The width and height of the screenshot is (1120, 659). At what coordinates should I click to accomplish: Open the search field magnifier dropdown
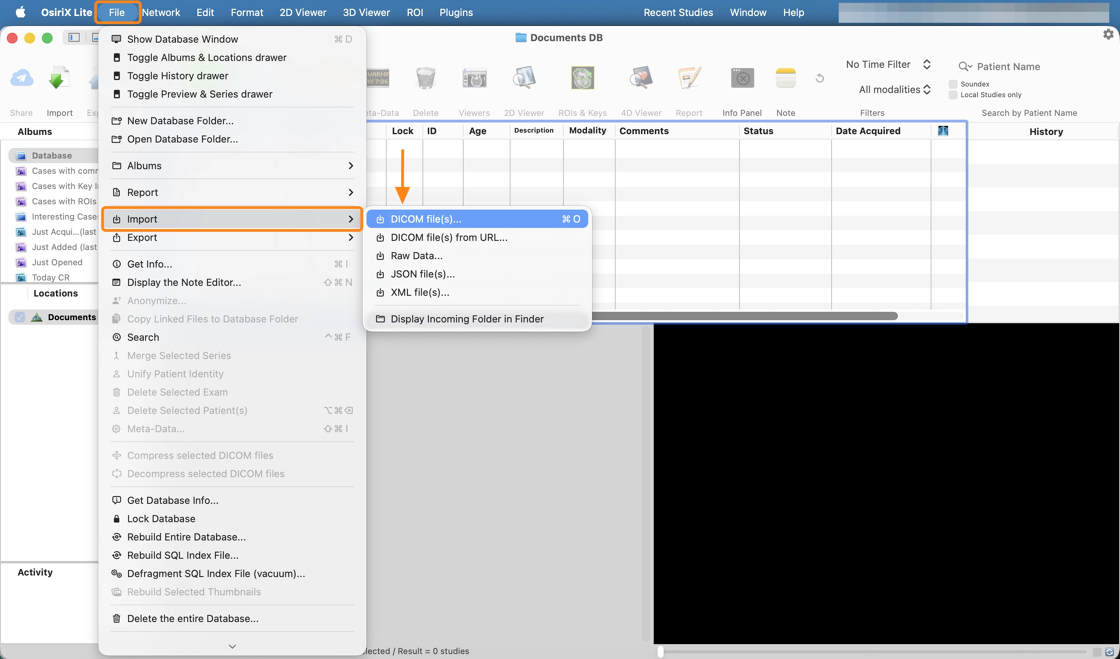965,66
